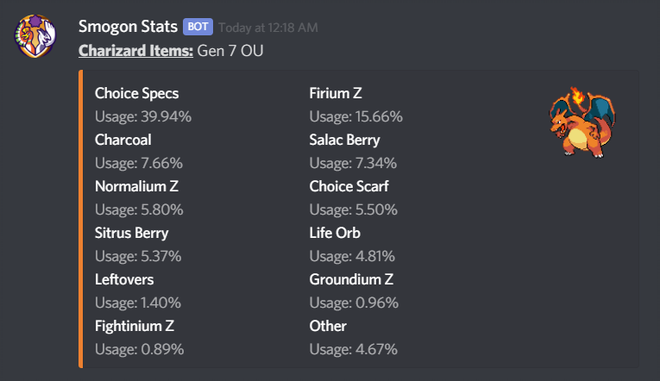
Task: Click the Fightinium Z item heading
Action: (x=134, y=326)
